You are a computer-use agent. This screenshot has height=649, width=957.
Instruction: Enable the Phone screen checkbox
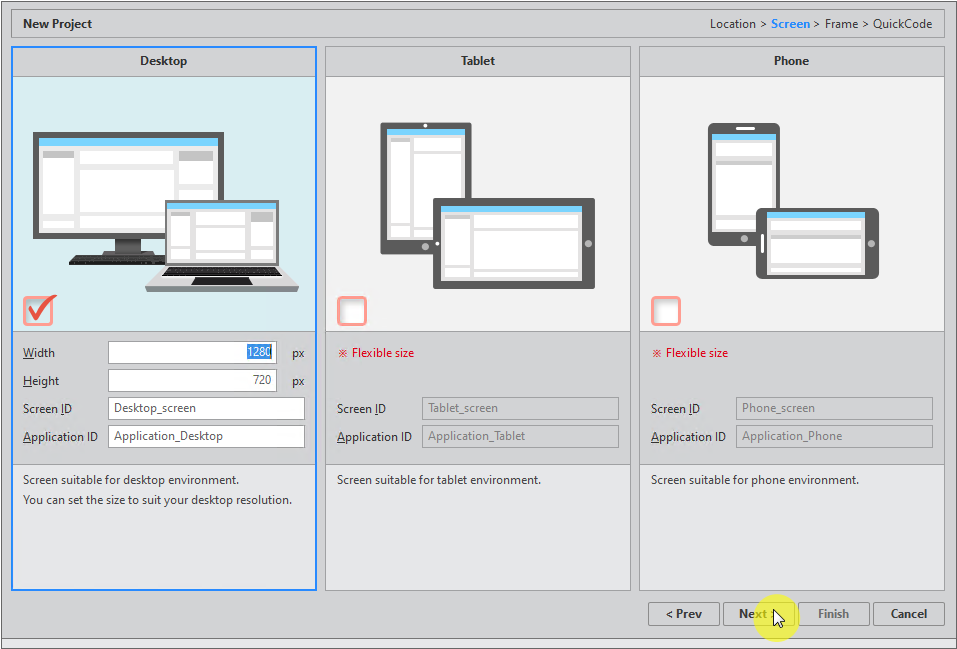666,311
